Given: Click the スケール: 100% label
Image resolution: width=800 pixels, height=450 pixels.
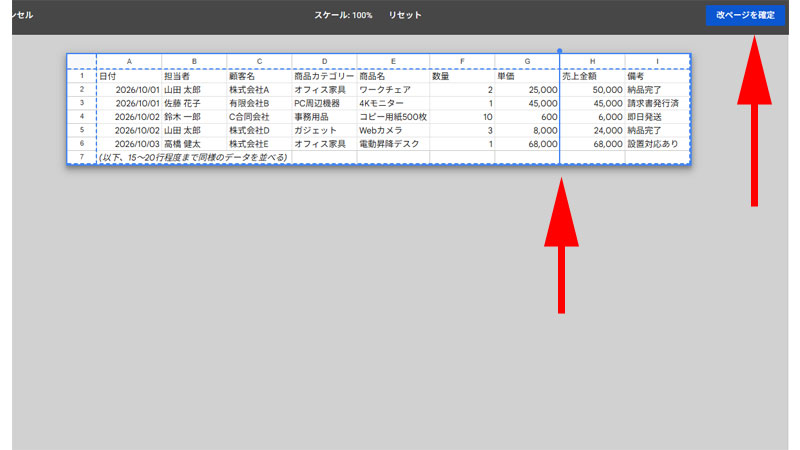Looking at the screenshot, I should (343, 15).
